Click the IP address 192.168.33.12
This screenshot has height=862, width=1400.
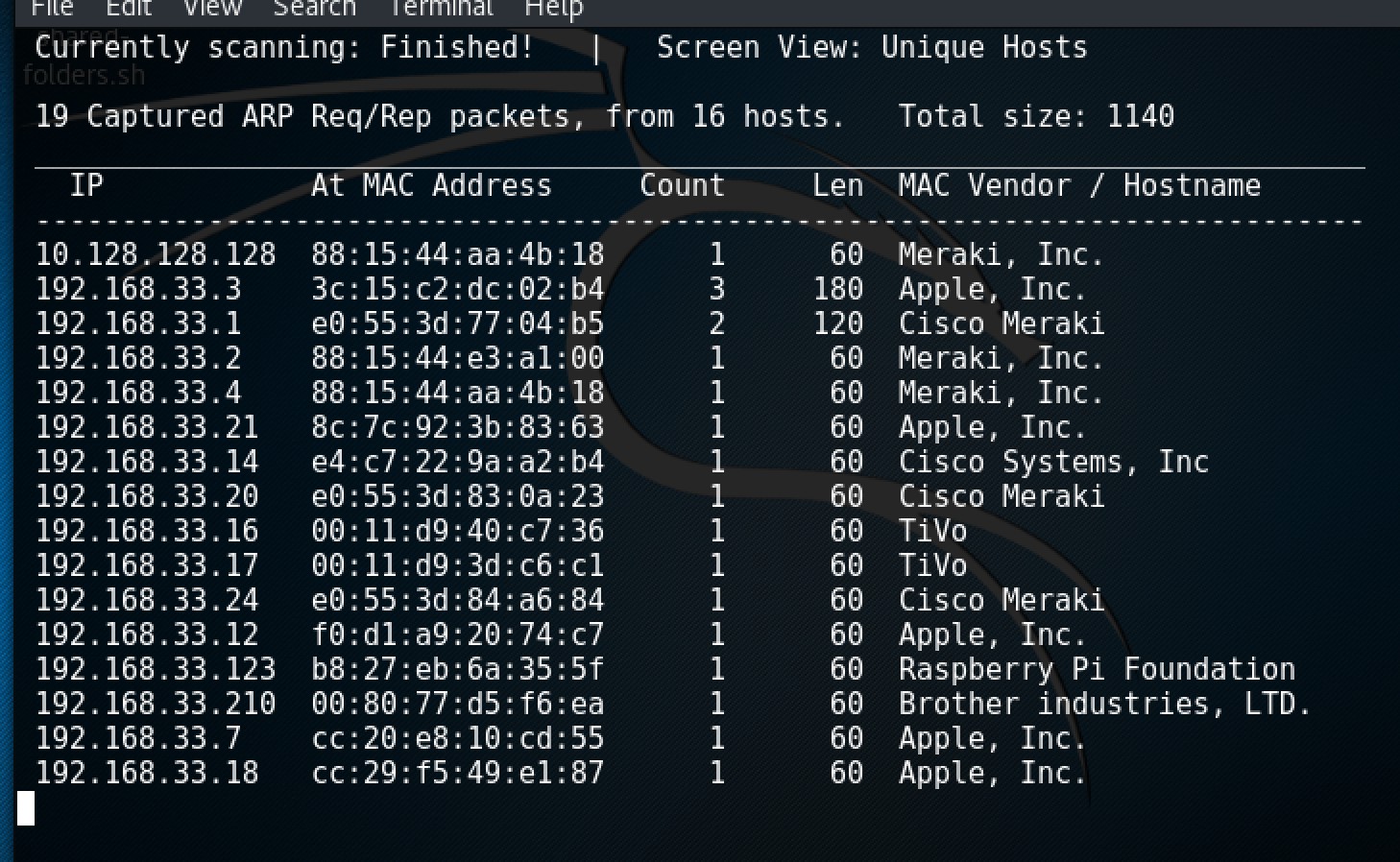(x=147, y=635)
